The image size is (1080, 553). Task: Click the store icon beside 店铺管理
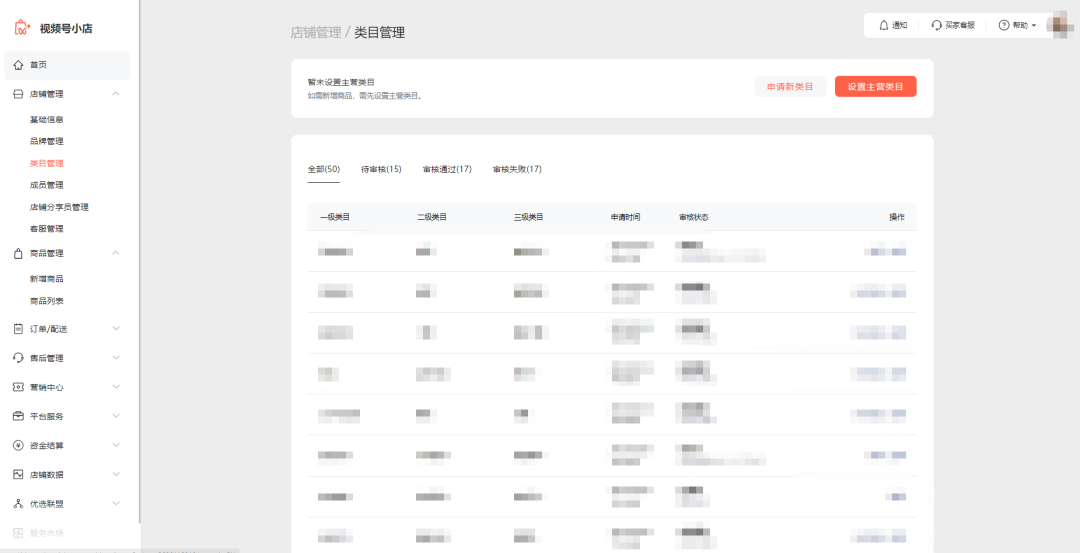[x=18, y=94]
